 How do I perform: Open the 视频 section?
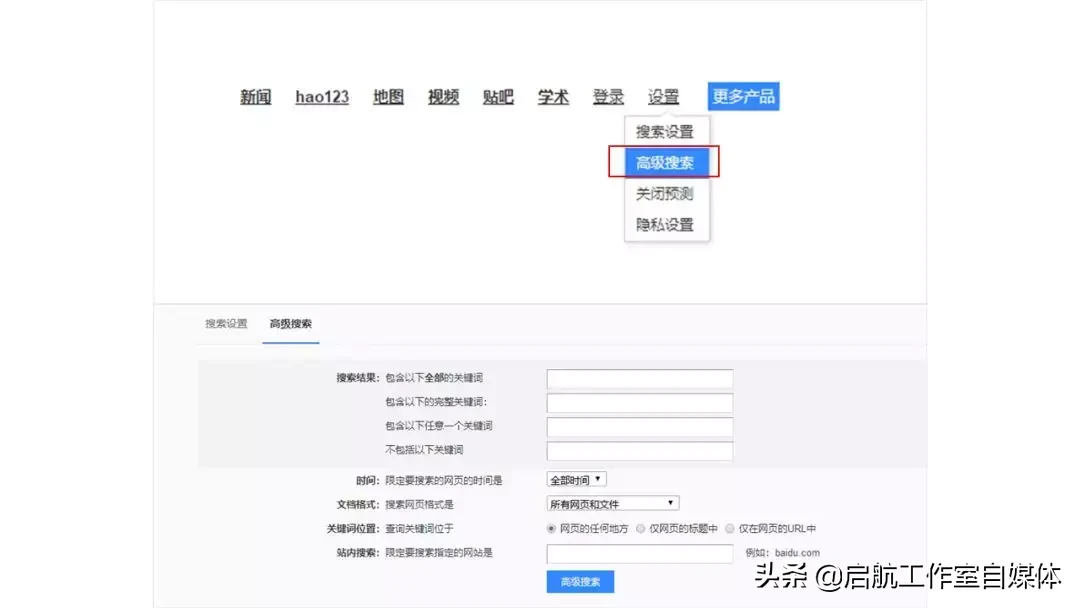(x=443, y=96)
